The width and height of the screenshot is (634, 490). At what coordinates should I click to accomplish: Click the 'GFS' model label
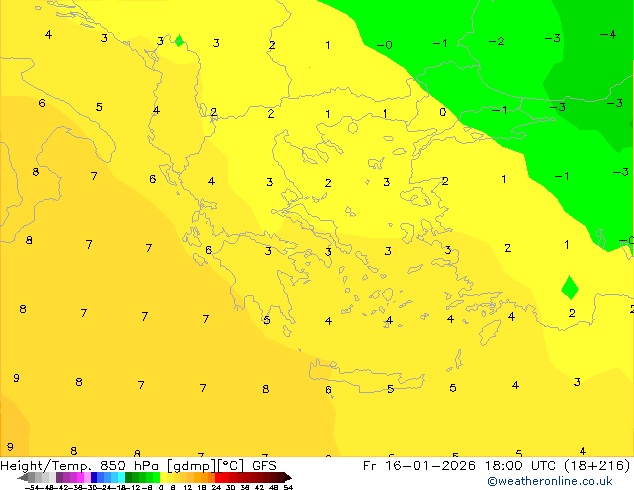(264, 466)
